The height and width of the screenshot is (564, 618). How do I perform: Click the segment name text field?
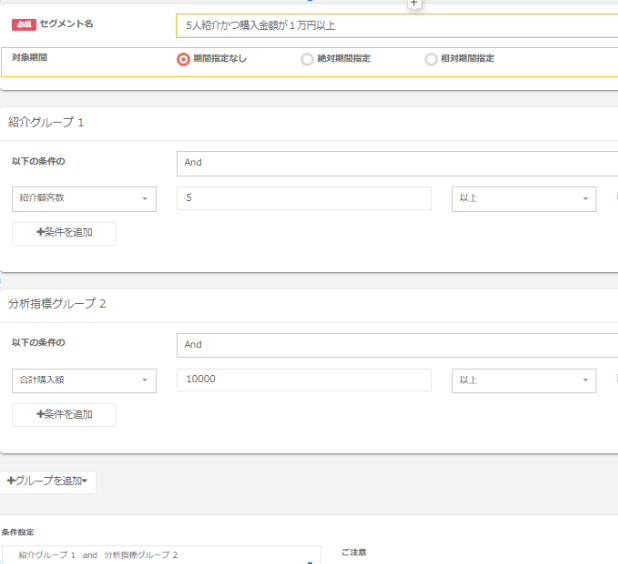(396, 25)
